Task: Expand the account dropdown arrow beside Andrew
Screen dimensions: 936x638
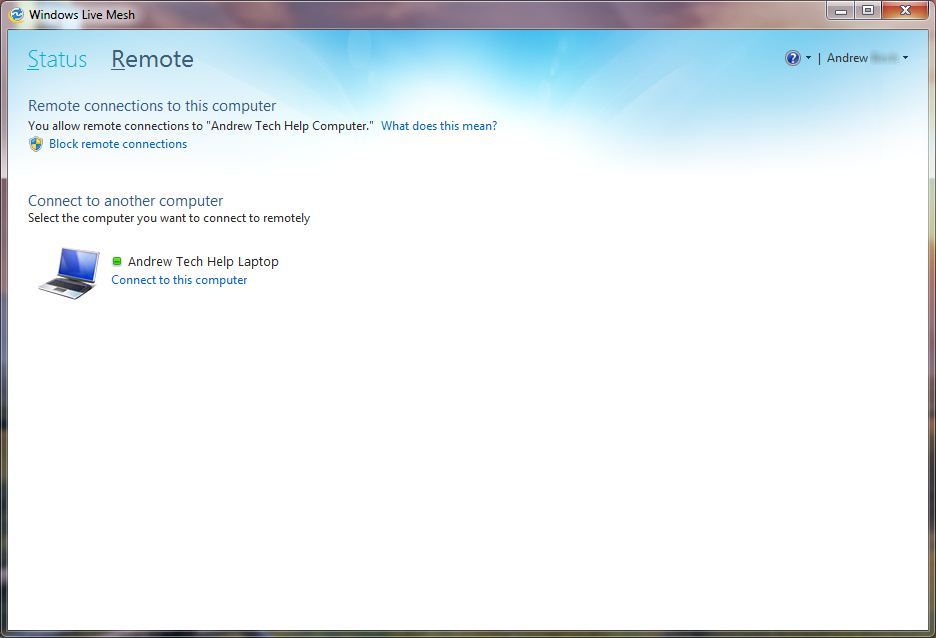Action: (906, 58)
